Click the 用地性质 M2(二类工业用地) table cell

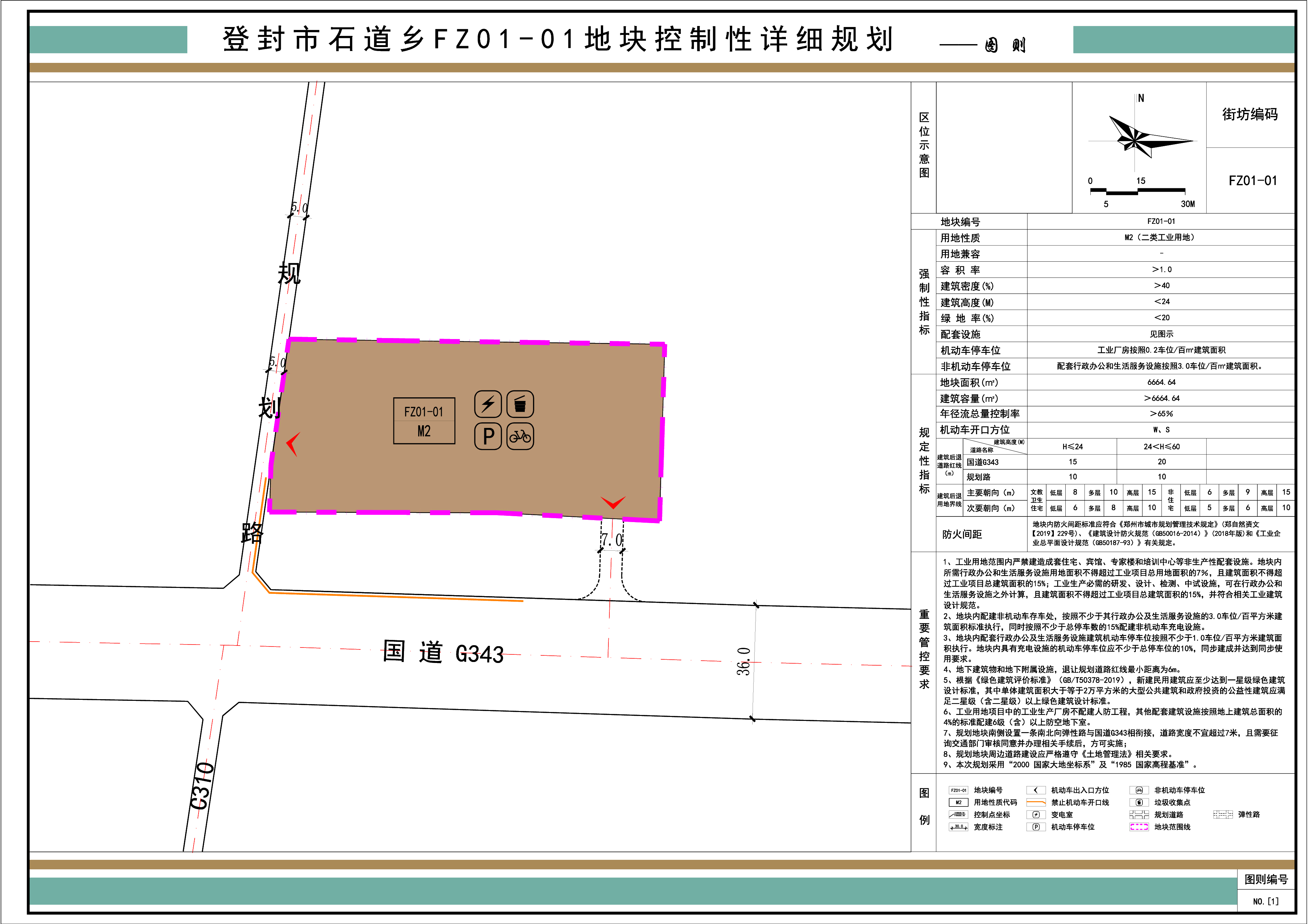pos(1160,238)
